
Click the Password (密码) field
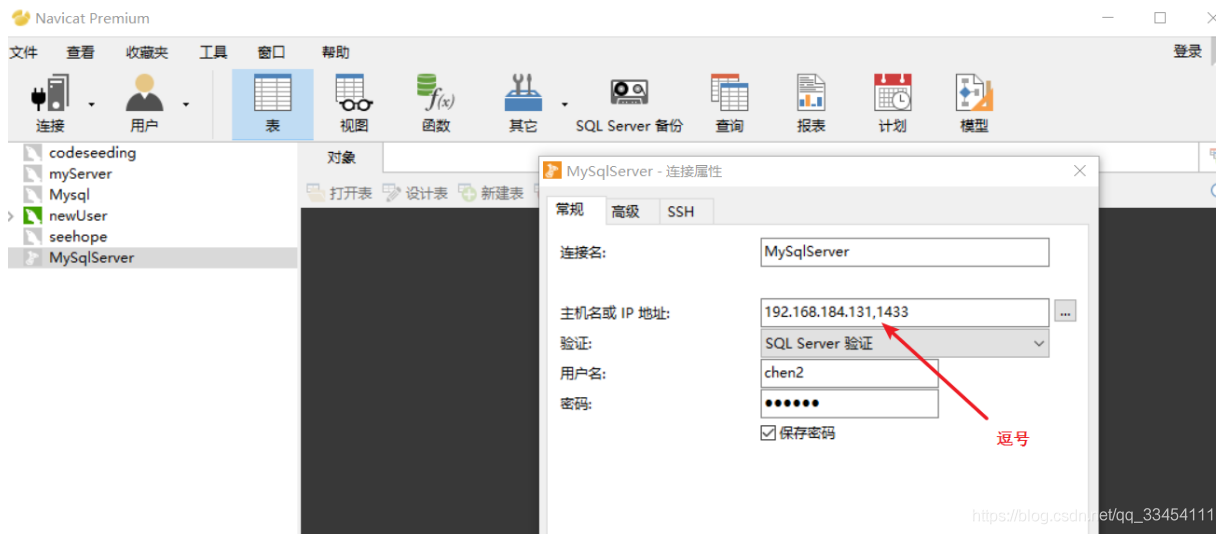pyautogui.click(x=849, y=403)
